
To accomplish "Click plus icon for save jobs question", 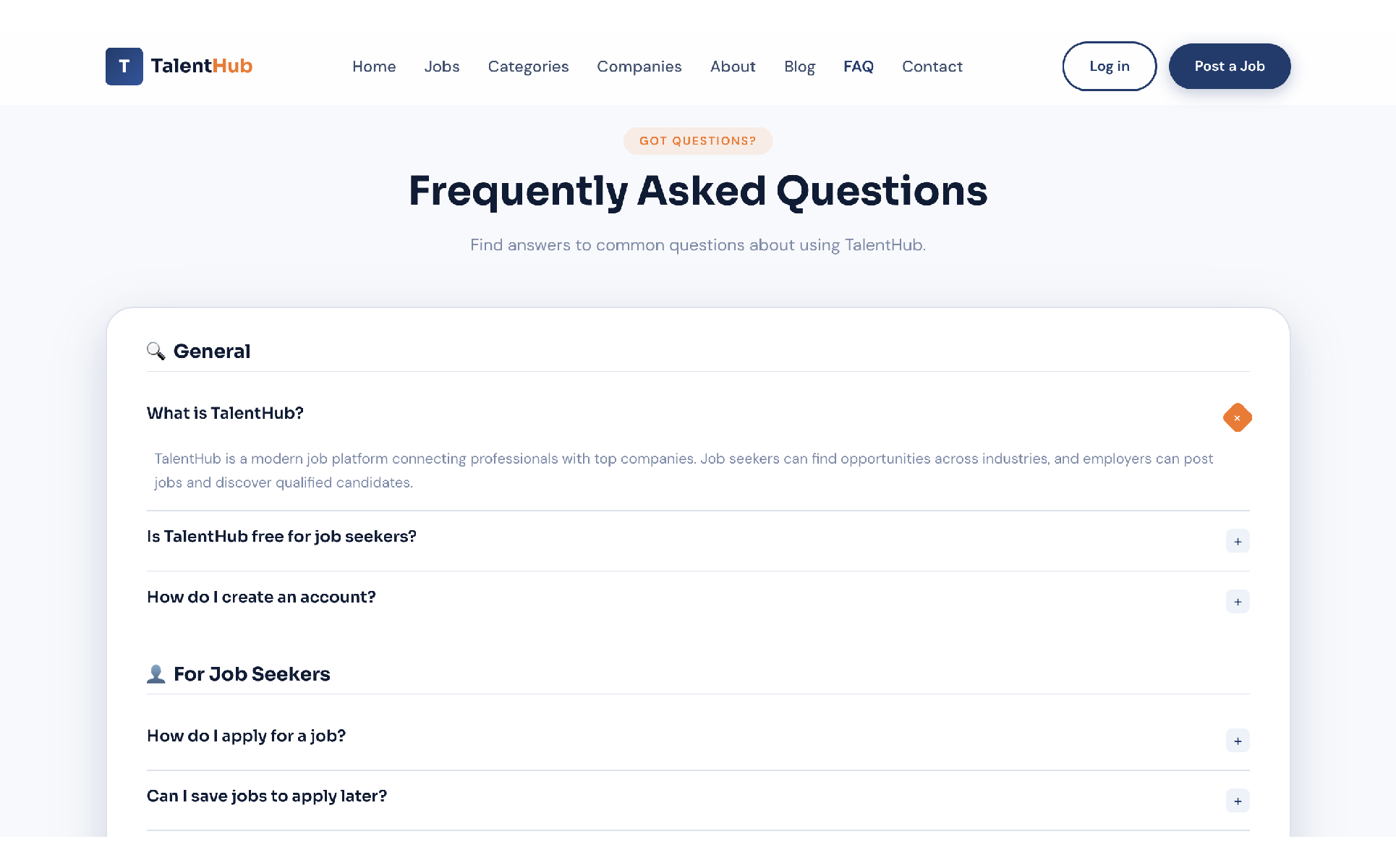I will click(x=1237, y=801).
